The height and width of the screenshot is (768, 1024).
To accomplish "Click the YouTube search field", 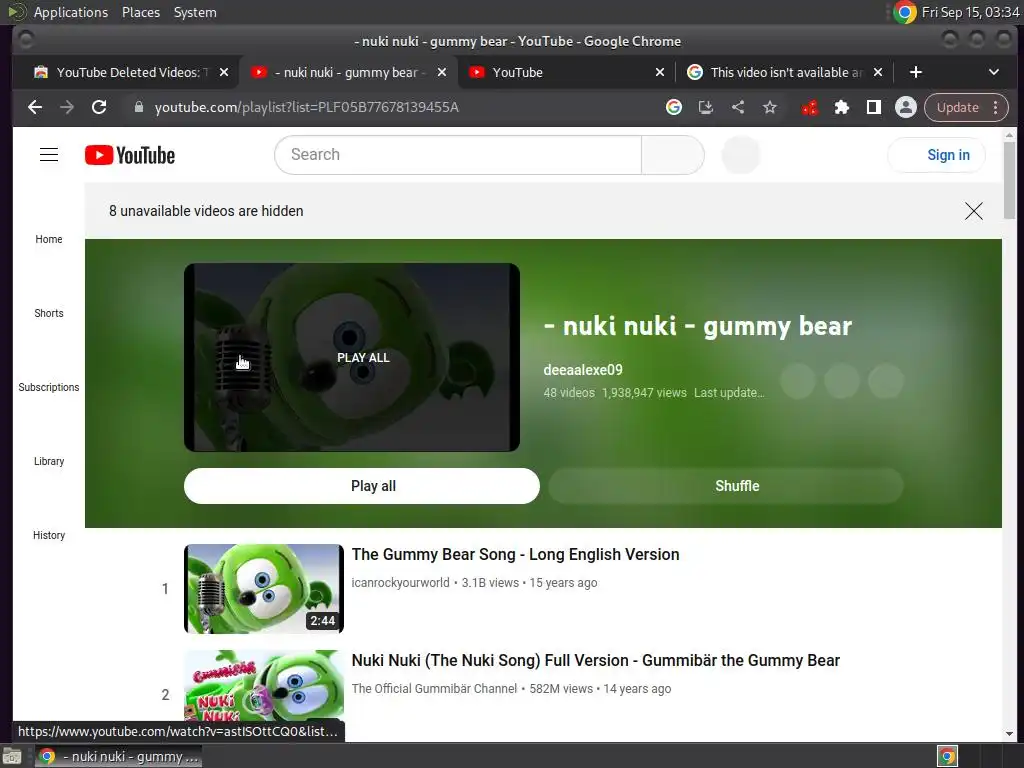I will (458, 155).
